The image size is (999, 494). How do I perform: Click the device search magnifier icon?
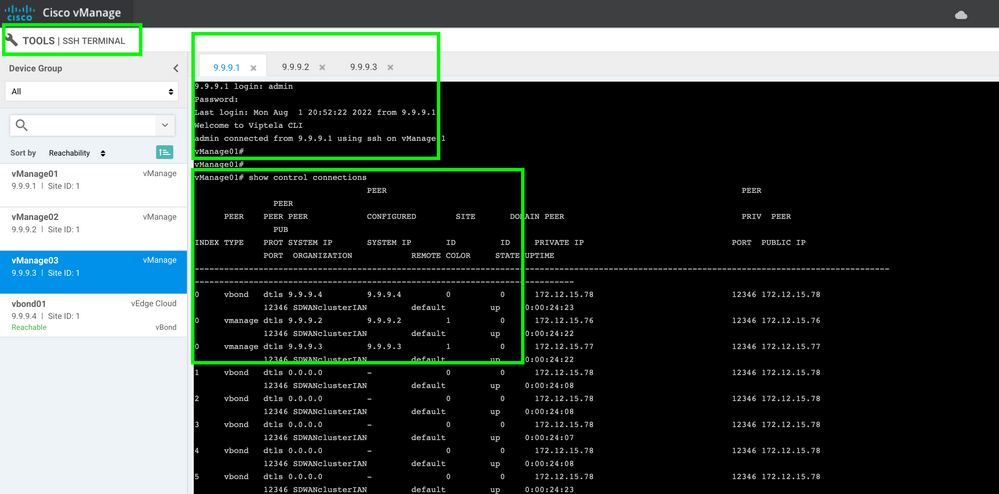point(22,126)
